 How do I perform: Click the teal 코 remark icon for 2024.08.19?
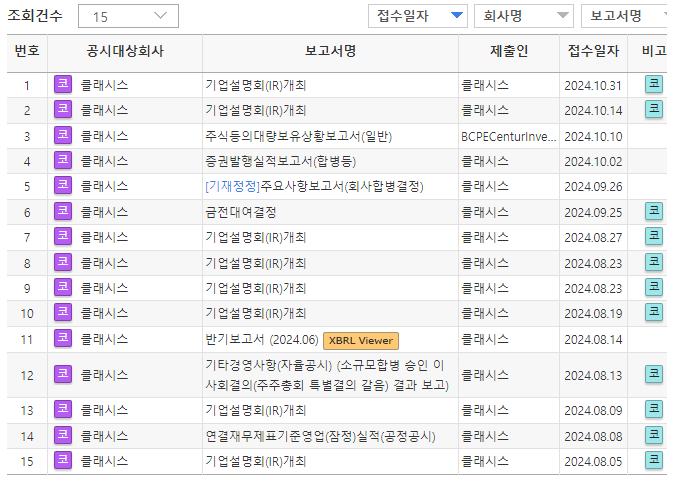pyautogui.click(x=654, y=312)
